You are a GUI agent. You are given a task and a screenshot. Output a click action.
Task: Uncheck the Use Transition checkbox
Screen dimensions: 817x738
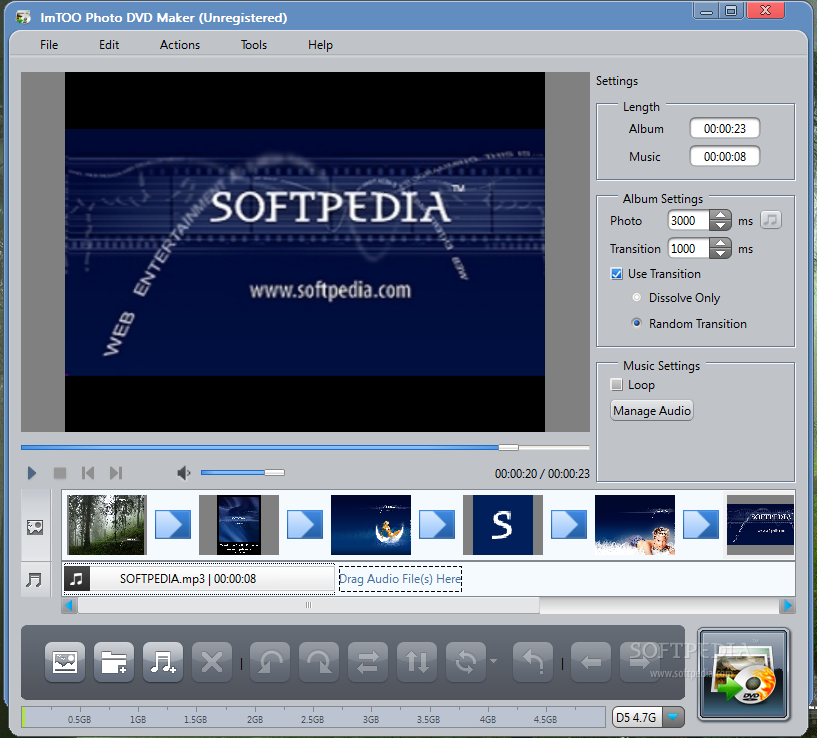(616, 274)
